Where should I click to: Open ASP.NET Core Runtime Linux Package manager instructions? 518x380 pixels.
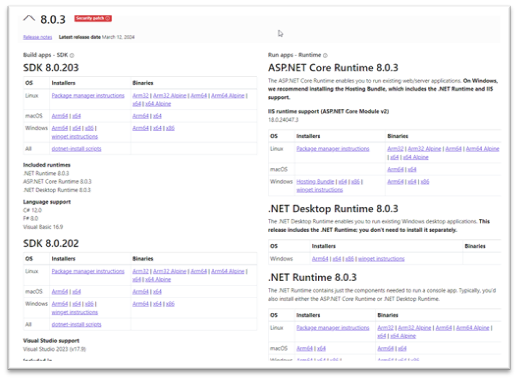click(x=333, y=149)
